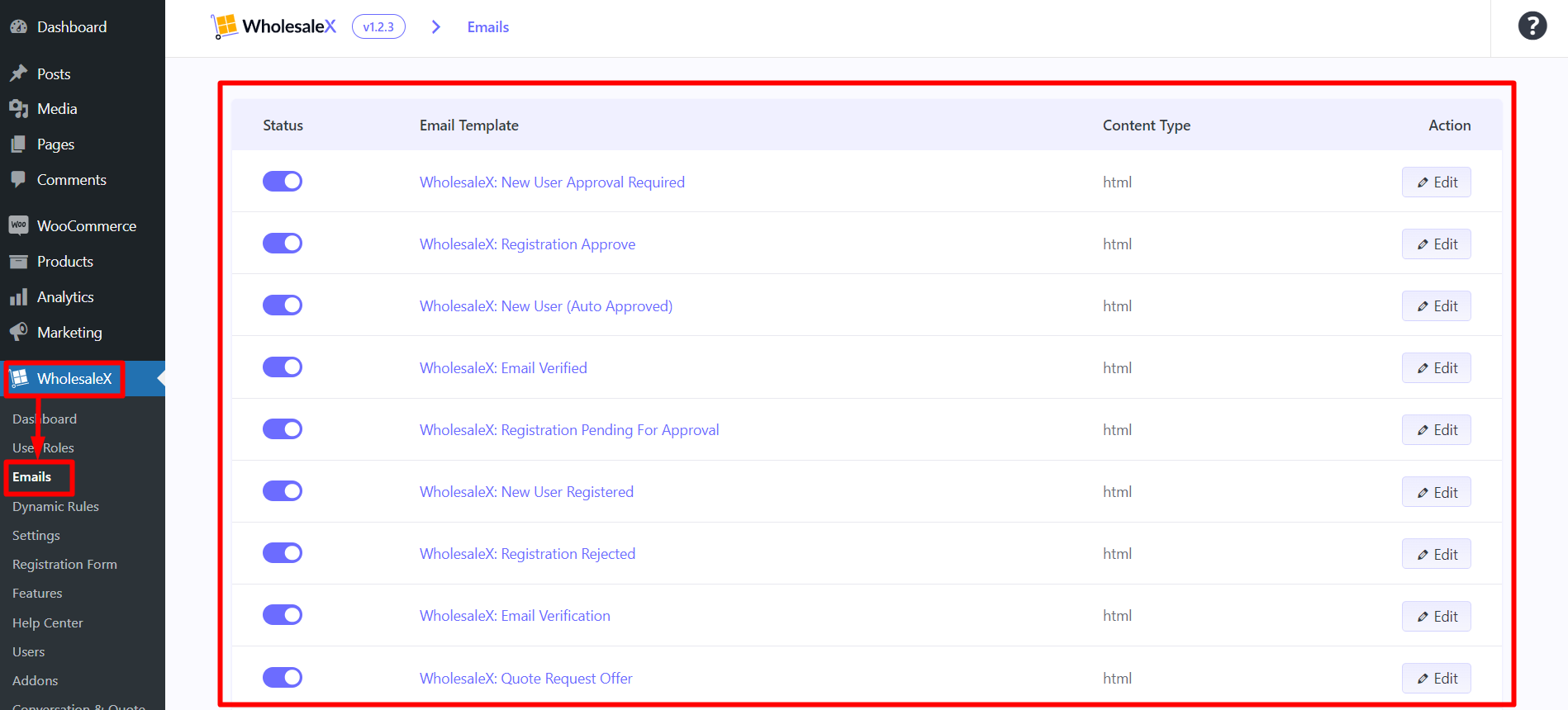1568x710 pixels.
Task: Toggle Email Verification email status
Action: [x=283, y=614]
